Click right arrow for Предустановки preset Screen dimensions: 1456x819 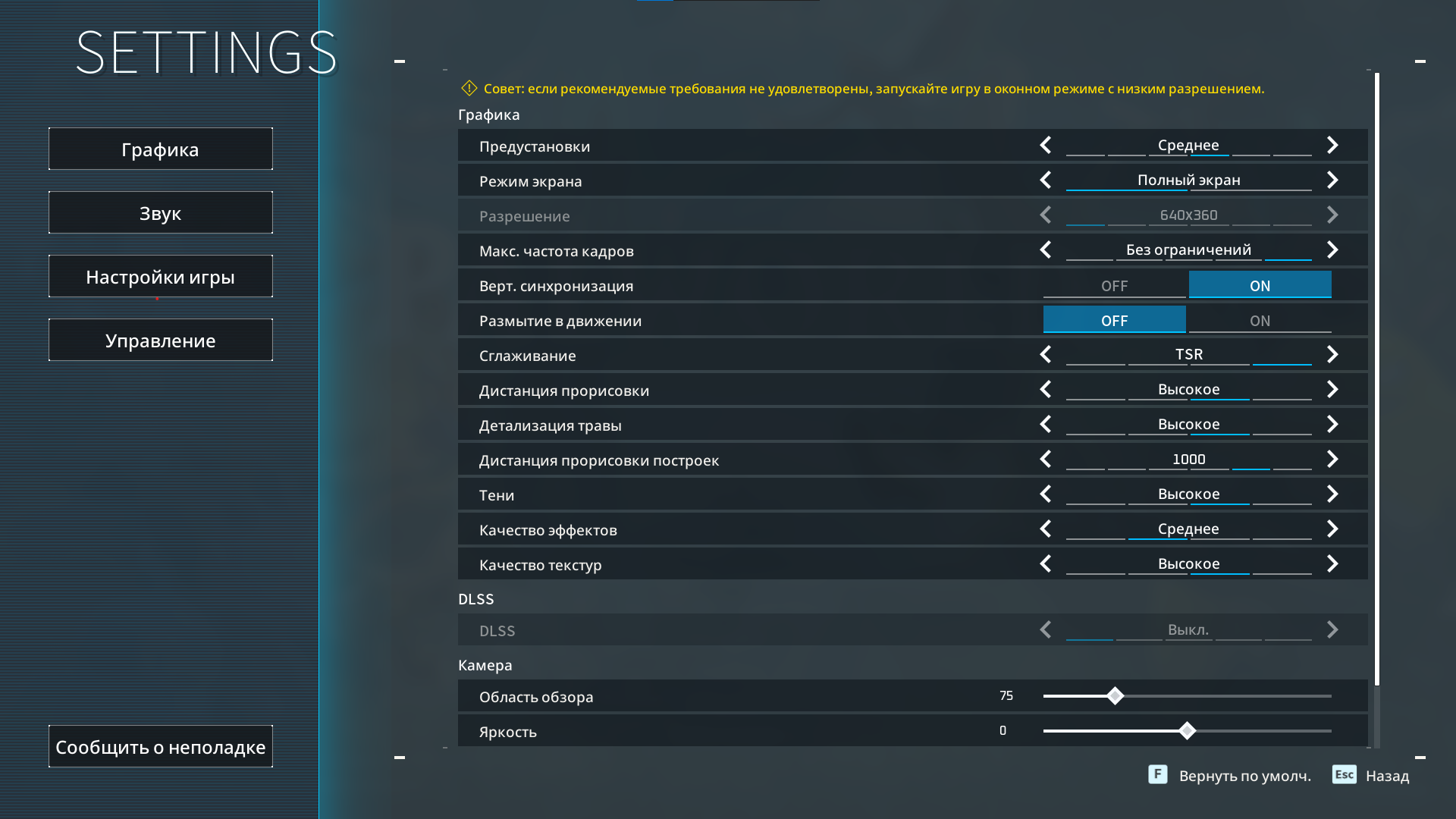1332,145
